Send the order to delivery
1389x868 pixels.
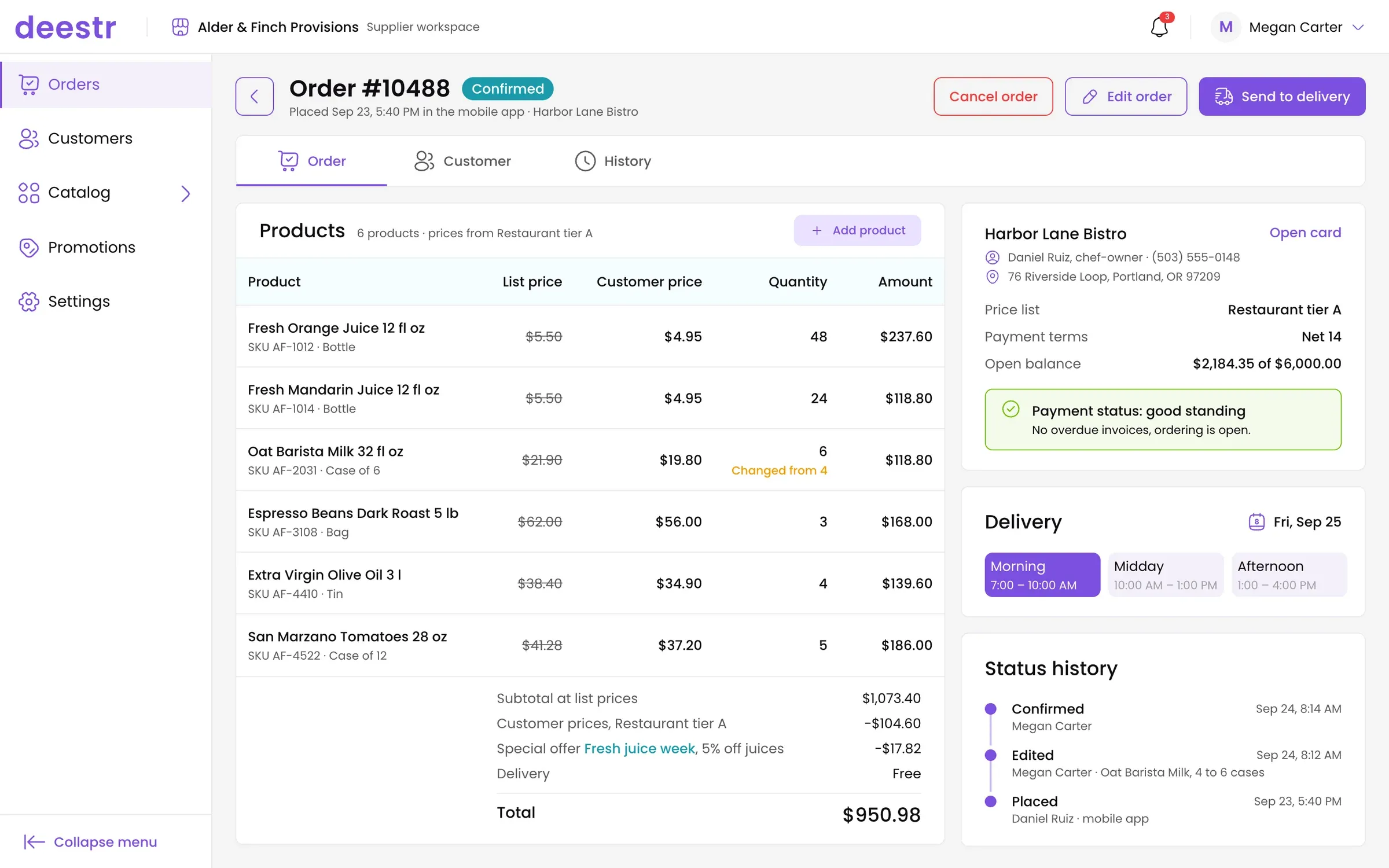1282,96
